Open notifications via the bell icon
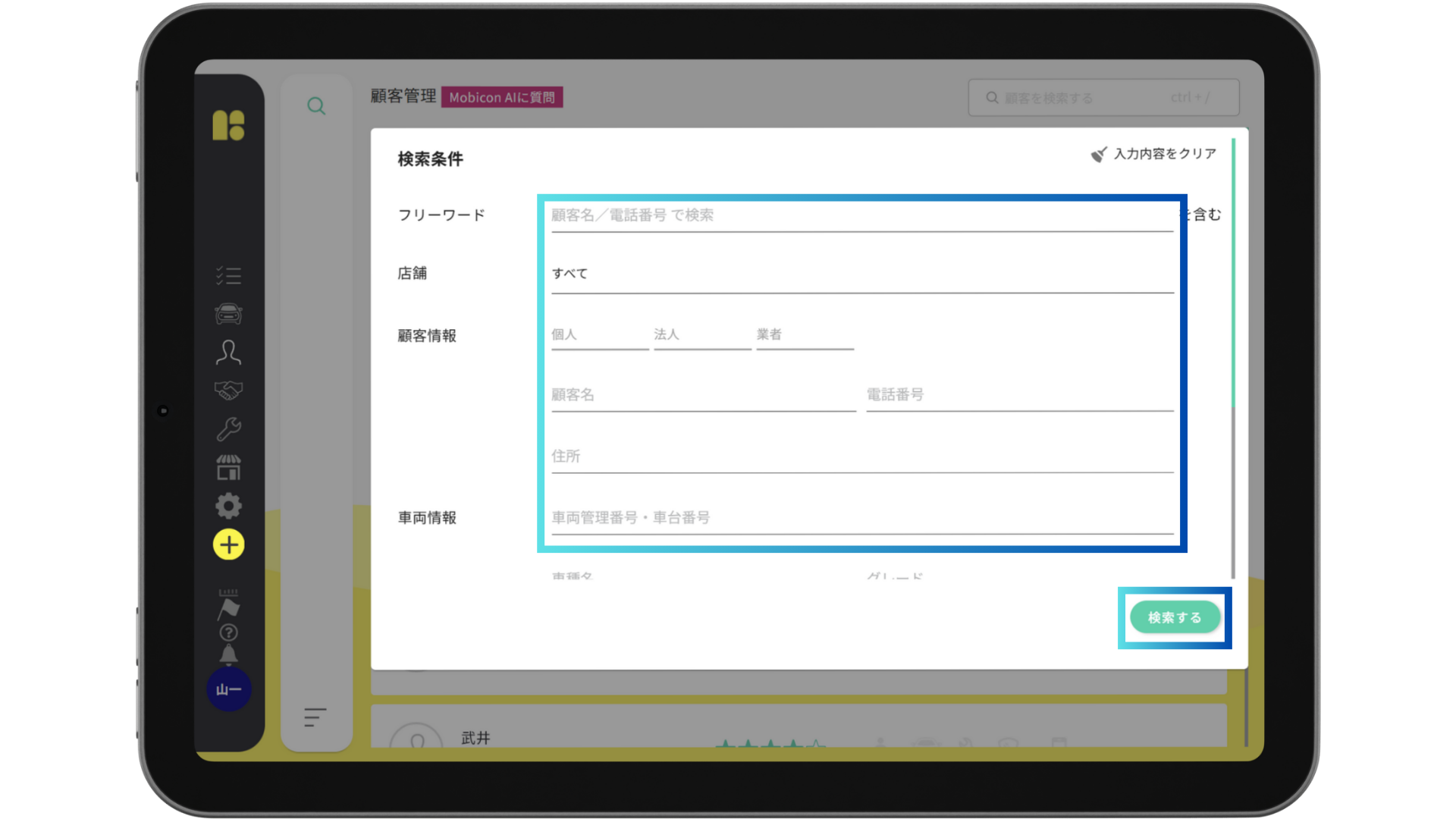 tap(229, 653)
